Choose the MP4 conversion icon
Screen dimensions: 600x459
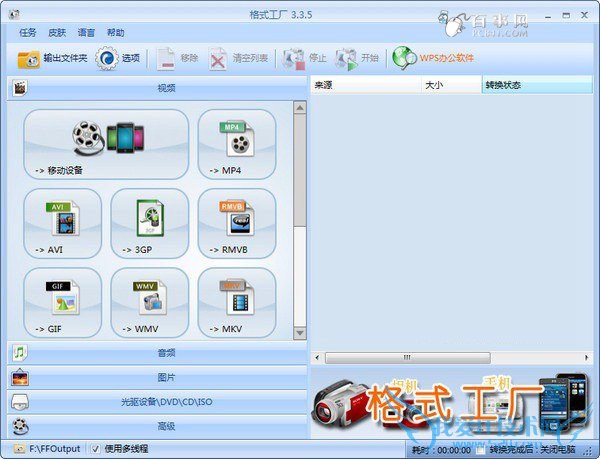(x=237, y=144)
